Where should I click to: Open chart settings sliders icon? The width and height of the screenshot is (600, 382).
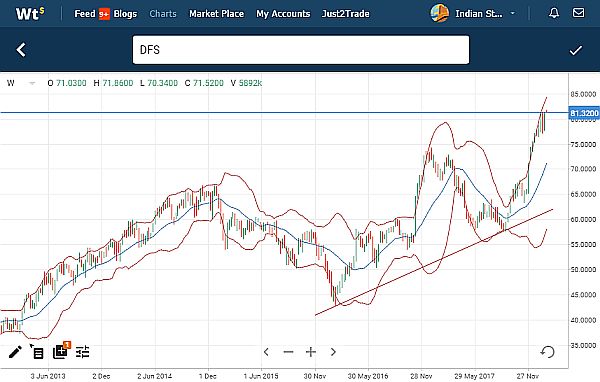(82, 352)
